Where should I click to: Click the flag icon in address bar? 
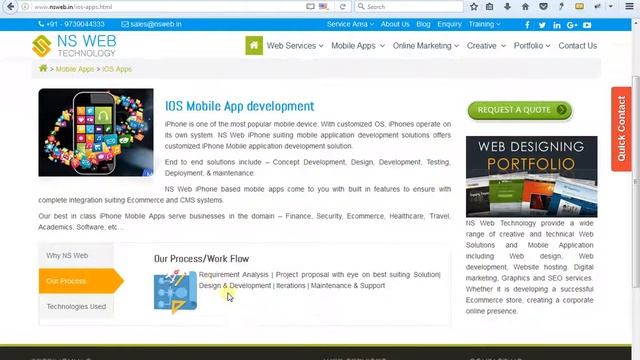tap(324, 7)
